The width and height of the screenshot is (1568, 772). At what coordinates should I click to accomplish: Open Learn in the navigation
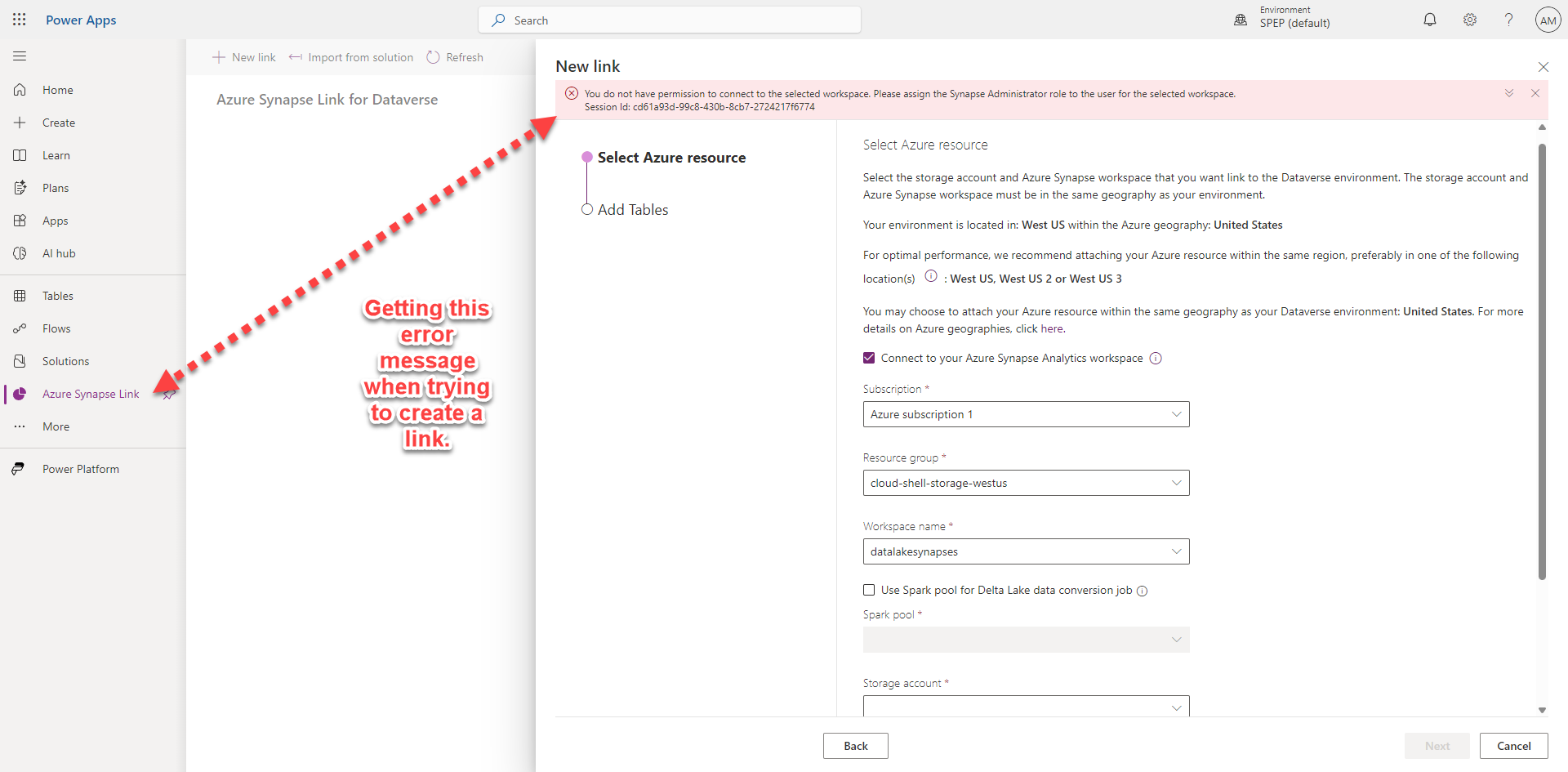click(56, 155)
